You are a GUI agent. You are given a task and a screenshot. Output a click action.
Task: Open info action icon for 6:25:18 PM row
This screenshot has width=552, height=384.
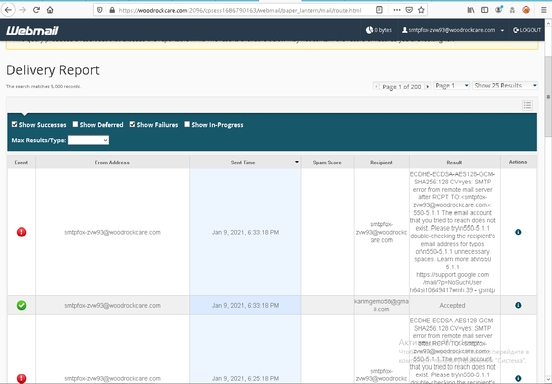(x=518, y=378)
